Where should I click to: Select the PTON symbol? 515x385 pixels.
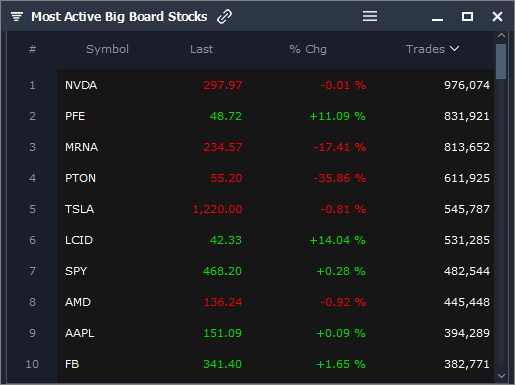click(80, 178)
